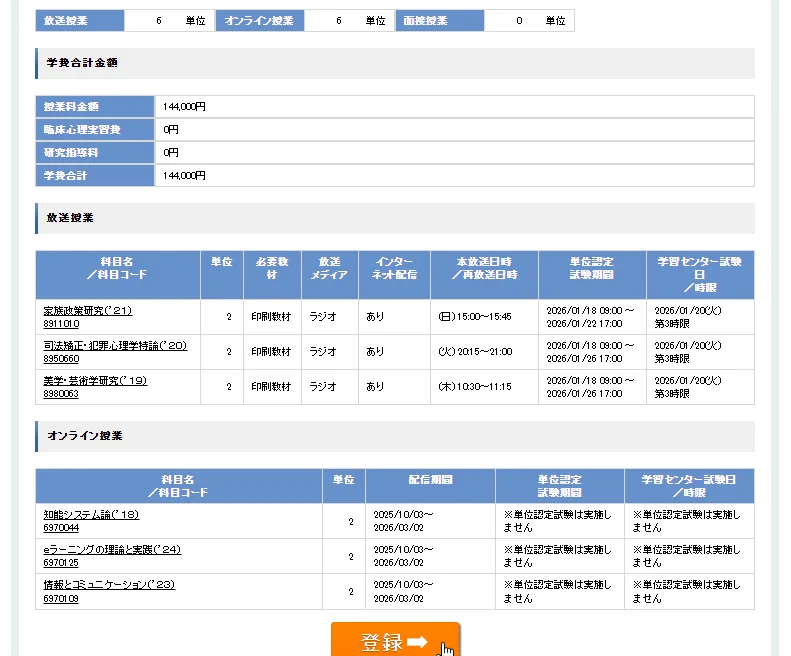This screenshot has width=791, height=656.
Task: Click the 配信期間 column header
Action: [430, 480]
